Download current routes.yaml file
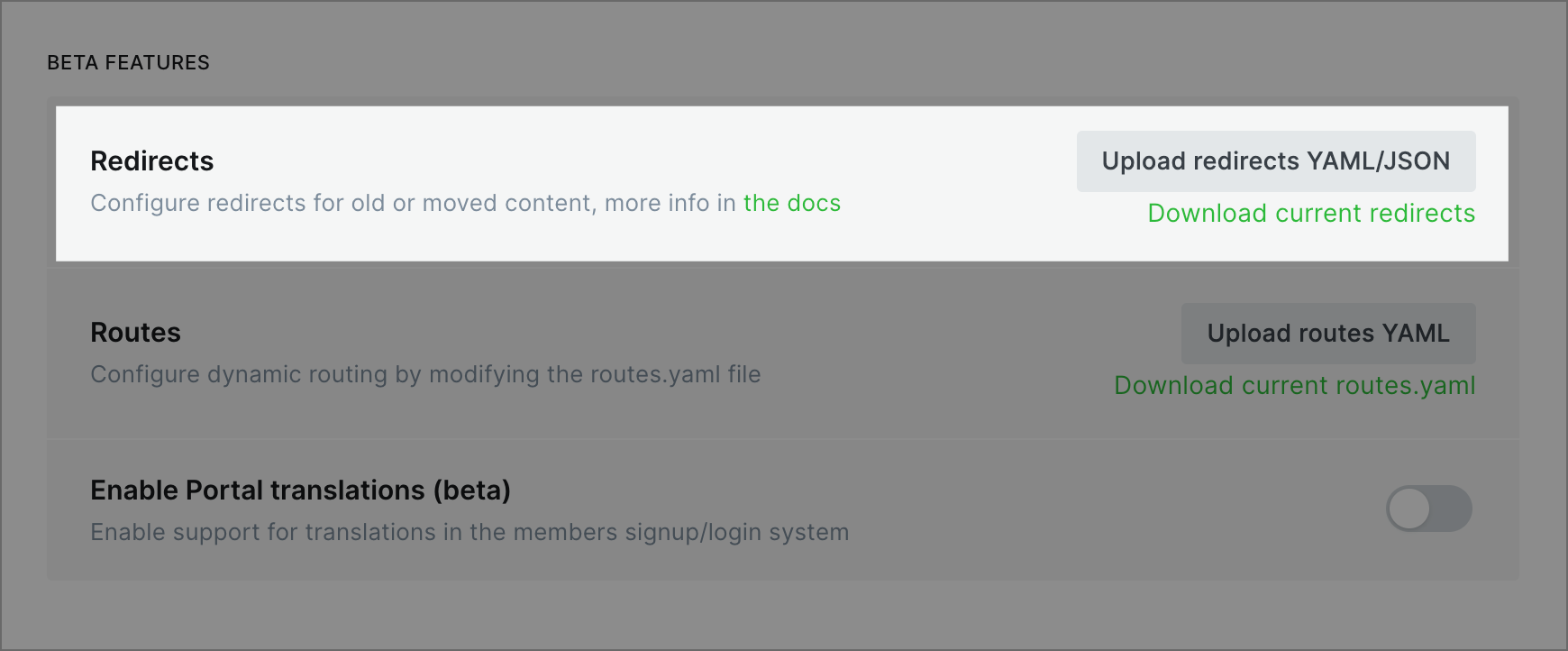This screenshot has height=651, width=1568. click(x=1294, y=386)
